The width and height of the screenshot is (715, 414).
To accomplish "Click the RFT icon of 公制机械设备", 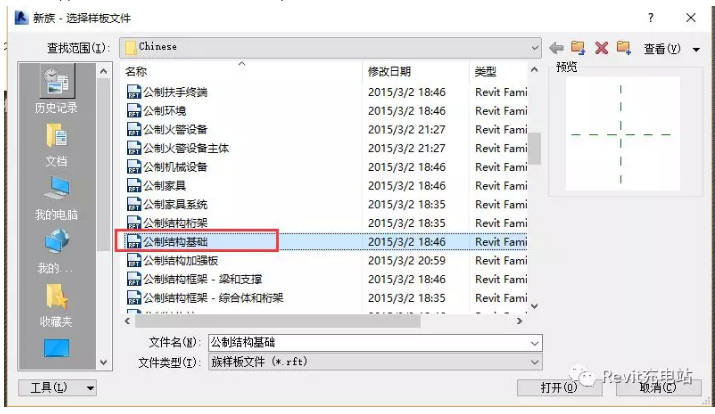I will (134, 167).
